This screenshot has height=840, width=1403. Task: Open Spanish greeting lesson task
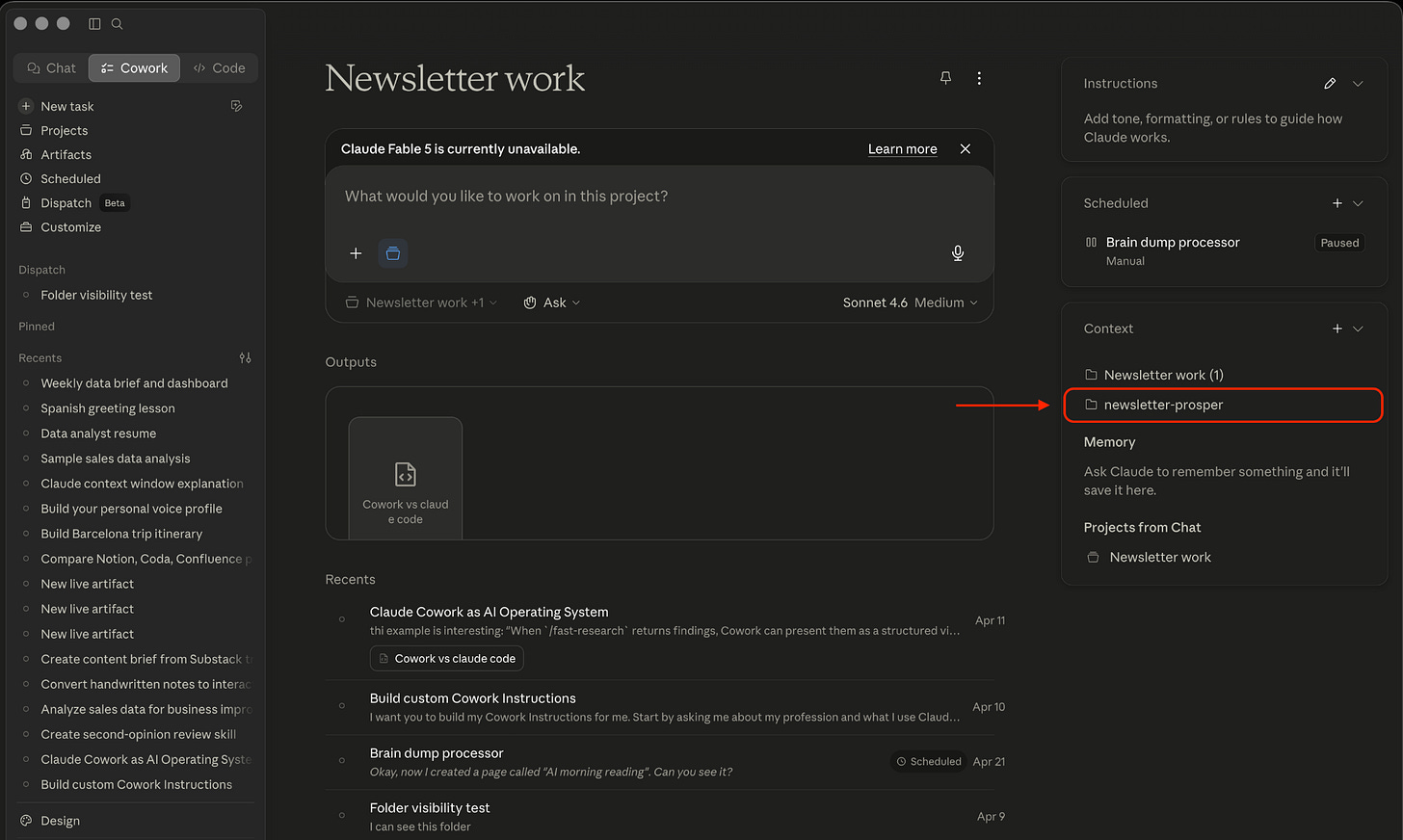pos(108,407)
